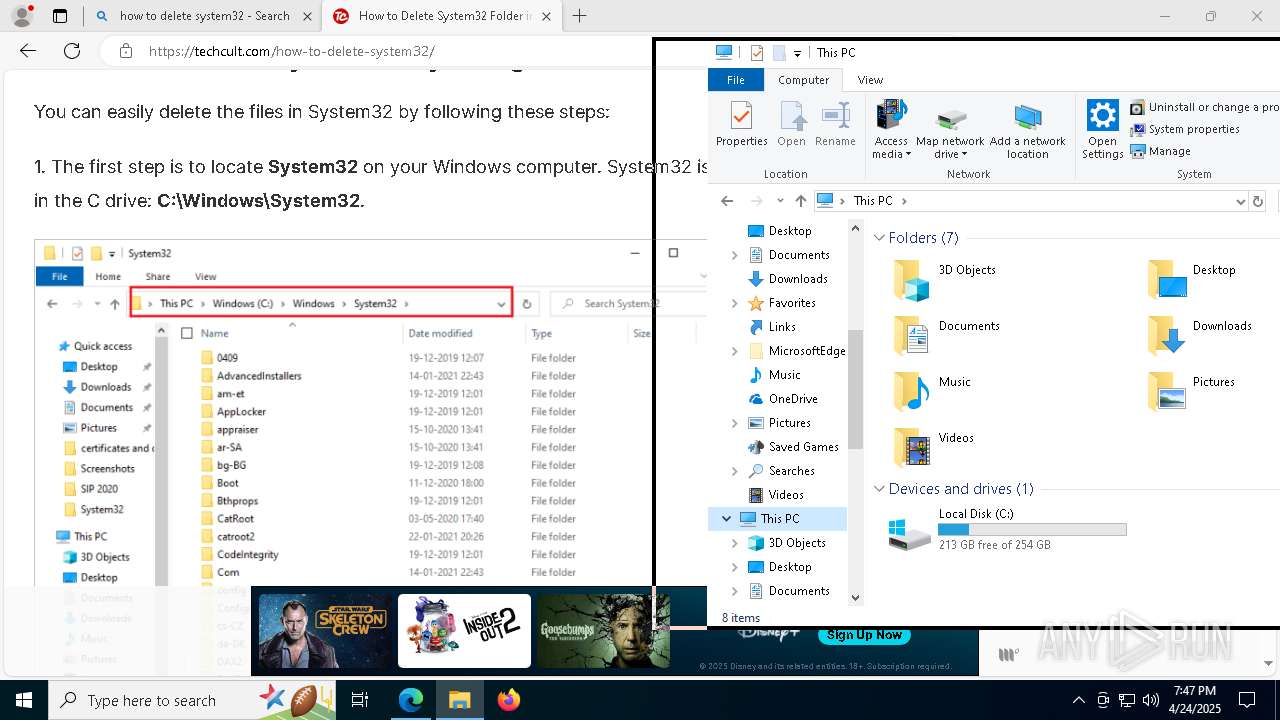Refresh the This PC address bar
This screenshot has width=1280, height=720.
1258,201
